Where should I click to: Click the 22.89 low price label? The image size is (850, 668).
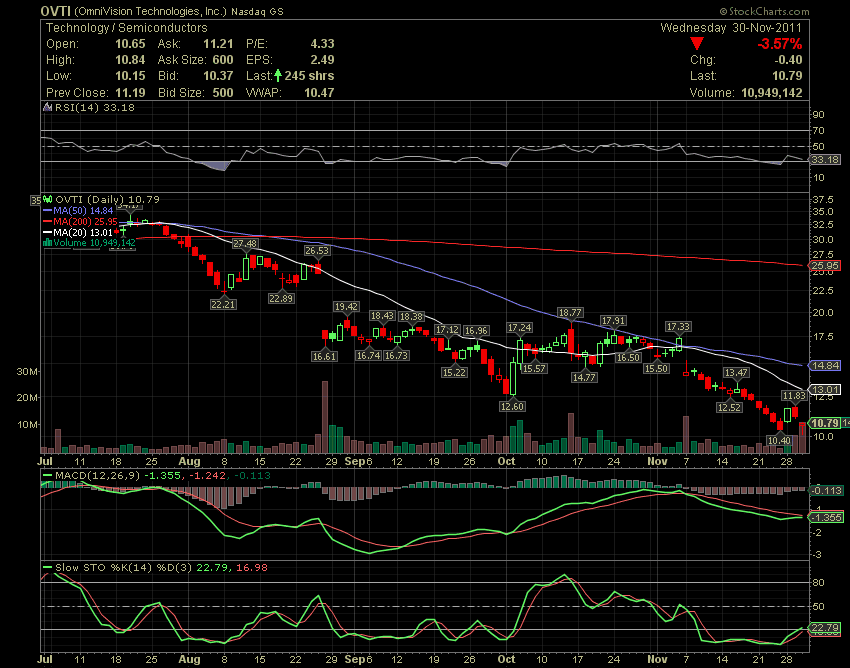click(x=281, y=298)
